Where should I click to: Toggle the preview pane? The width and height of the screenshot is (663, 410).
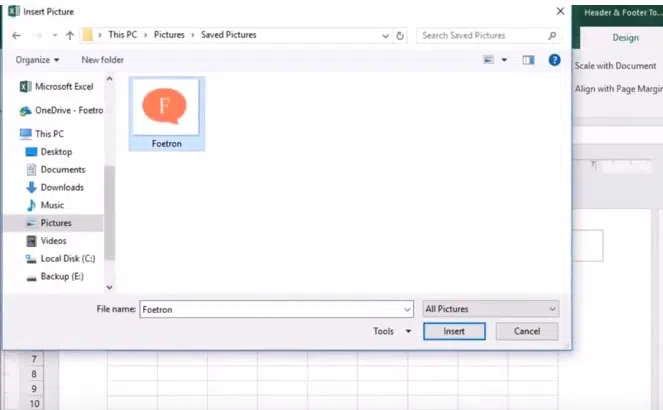(x=528, y=60)
